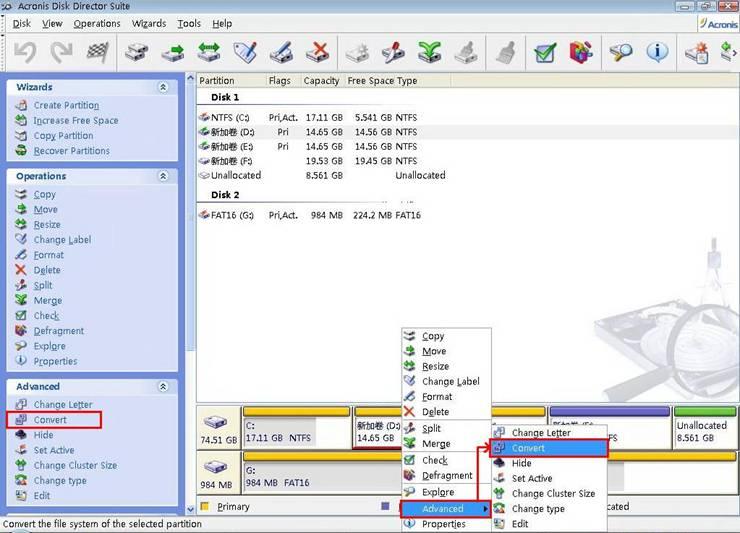The height and width of the screenshot is (533, 740).
Task: Click the yellow Primary legend swatch
Action: click(x=206, y=507)
